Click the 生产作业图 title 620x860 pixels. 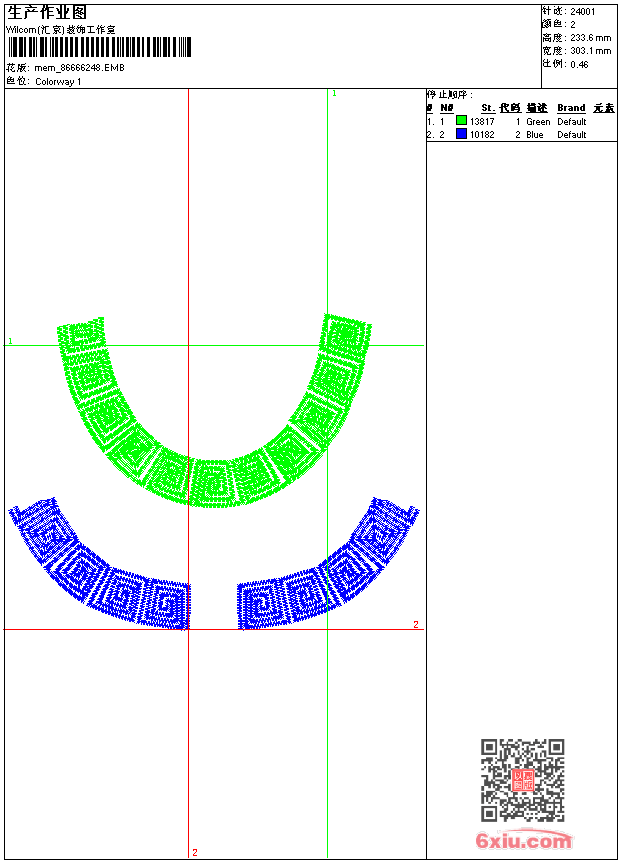click(47, 13)
